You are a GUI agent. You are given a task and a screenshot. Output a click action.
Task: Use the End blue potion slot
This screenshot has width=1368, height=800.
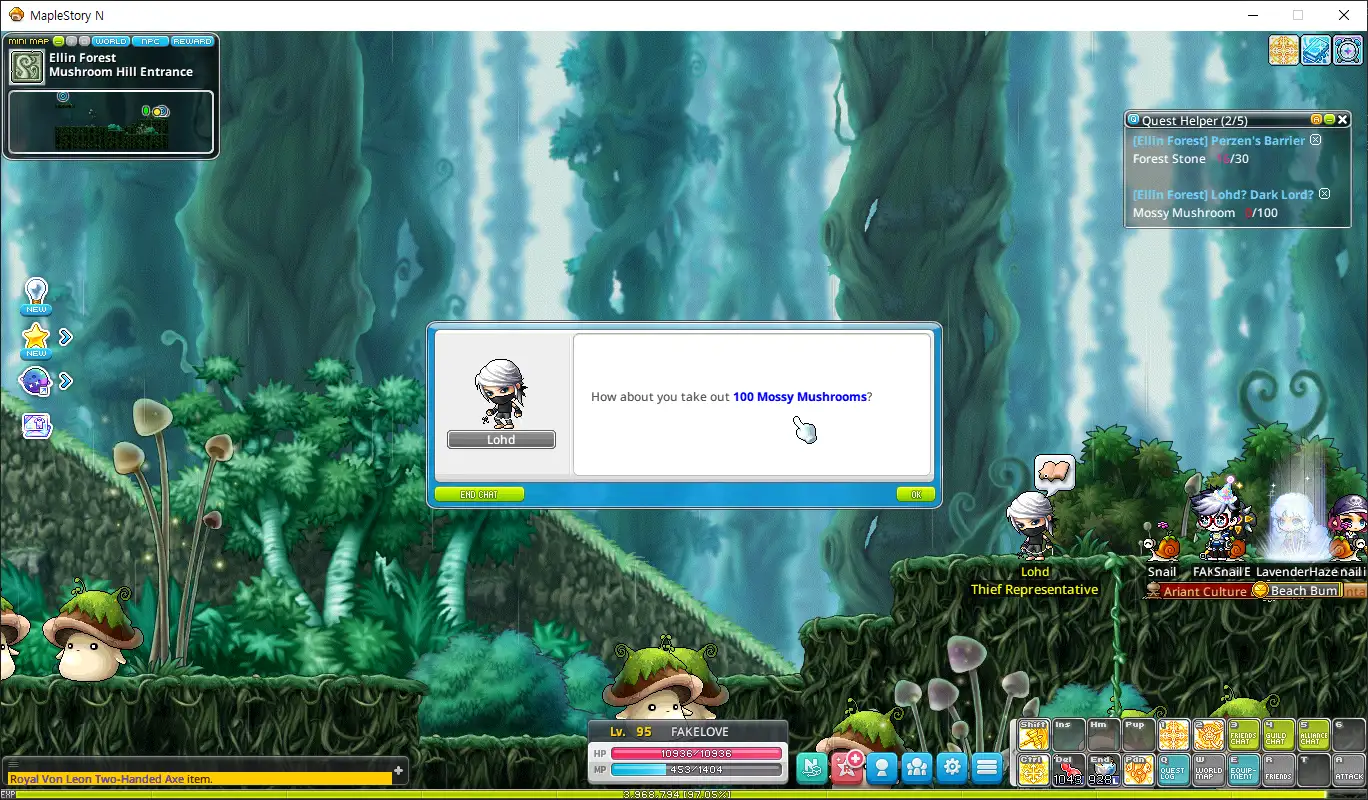(1104, 770)
